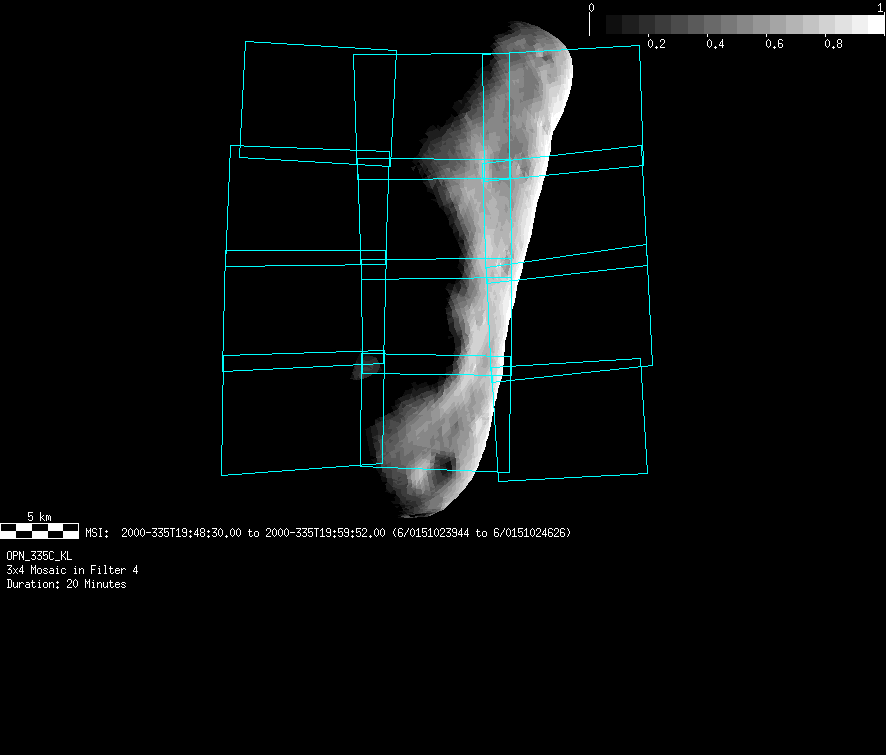Select the end time 2000-335T19:59:52.00
Viewport: 886px width, 755px height.
pyautogui.click(x=324, y=533)
